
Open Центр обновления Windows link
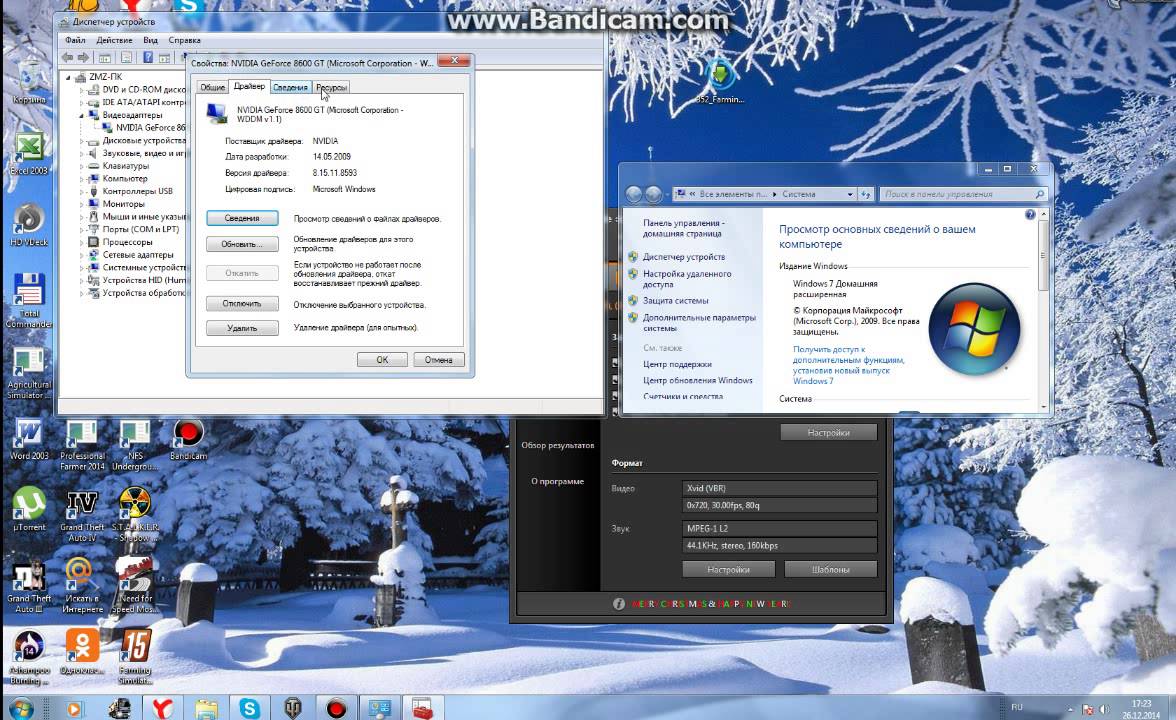pos(698,381)
